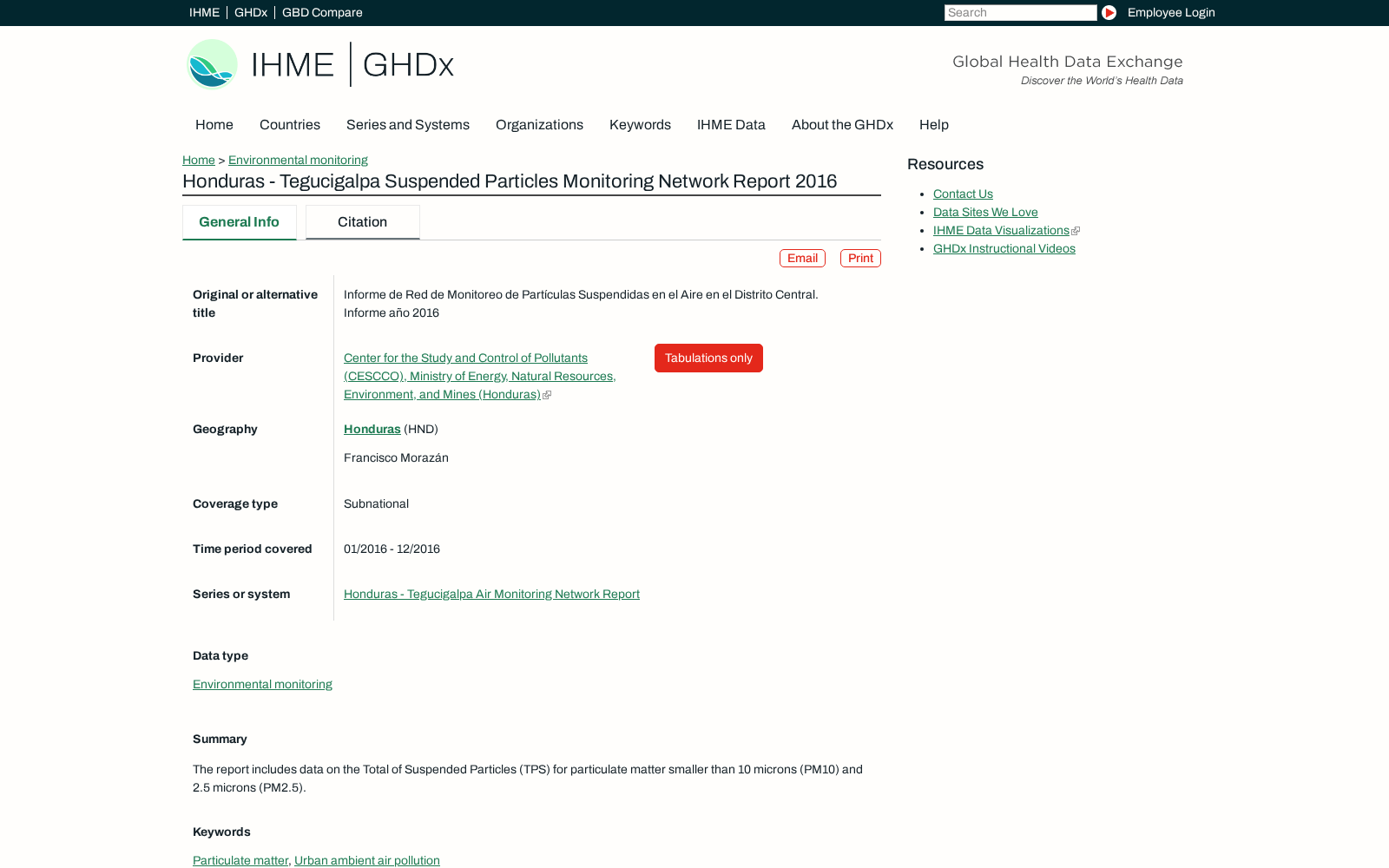The image size is (1389, 868).
Task: Open the Keywords menu item
Action: [640, 125]
